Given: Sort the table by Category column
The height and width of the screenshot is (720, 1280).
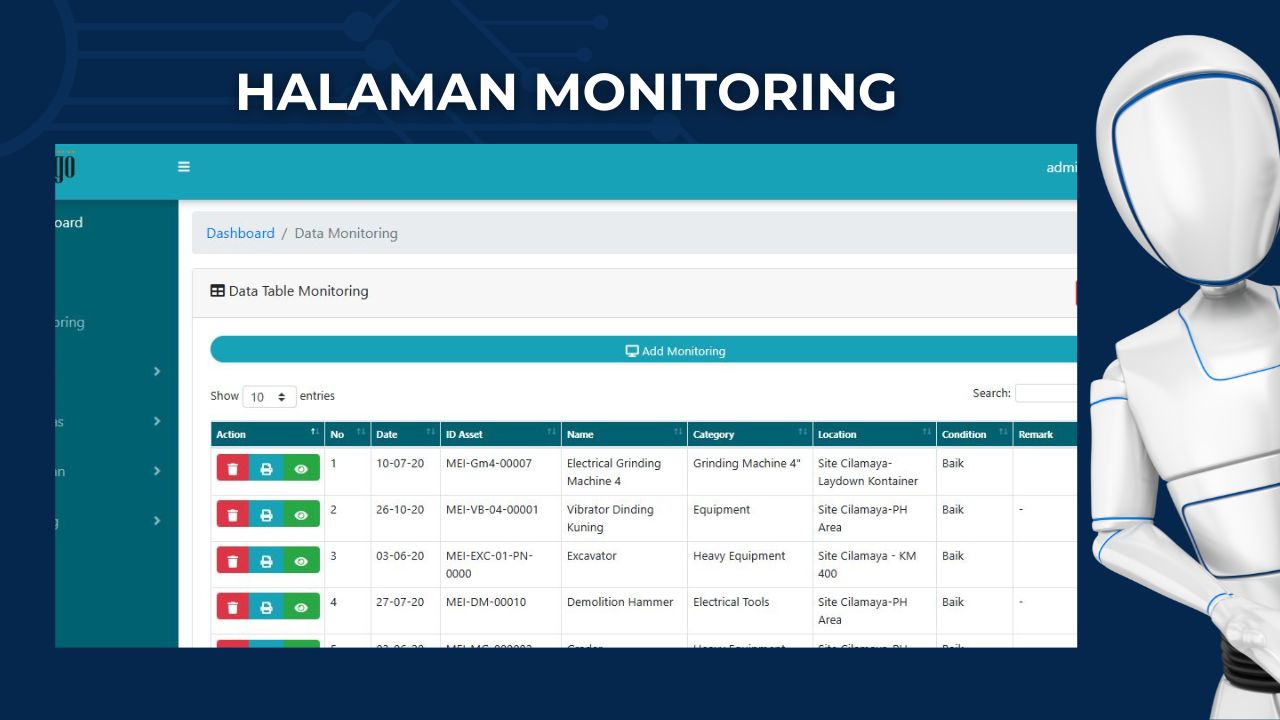Looking at the screenshot, I should click(x=749, y=434).
